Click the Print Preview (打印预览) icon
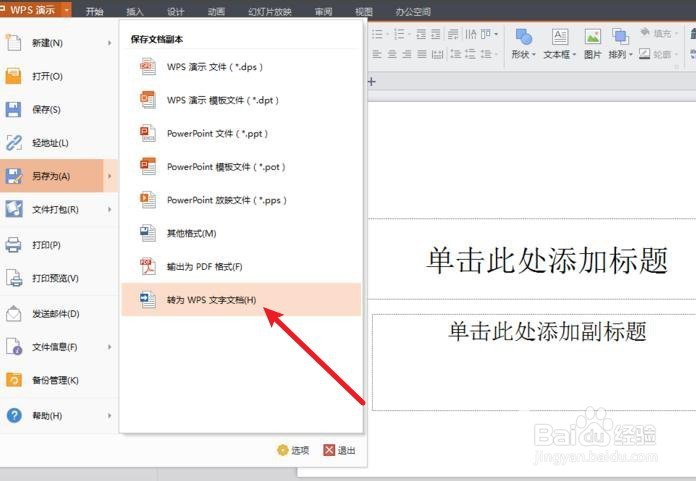Viewport: 696px width, 481px height. point(14,278)
